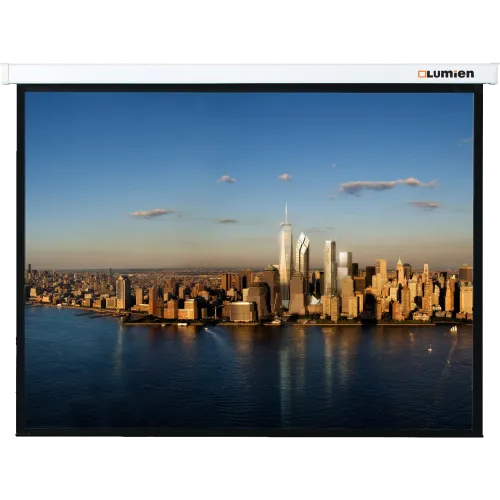Select the white screen housing case

tap(250, 74)
